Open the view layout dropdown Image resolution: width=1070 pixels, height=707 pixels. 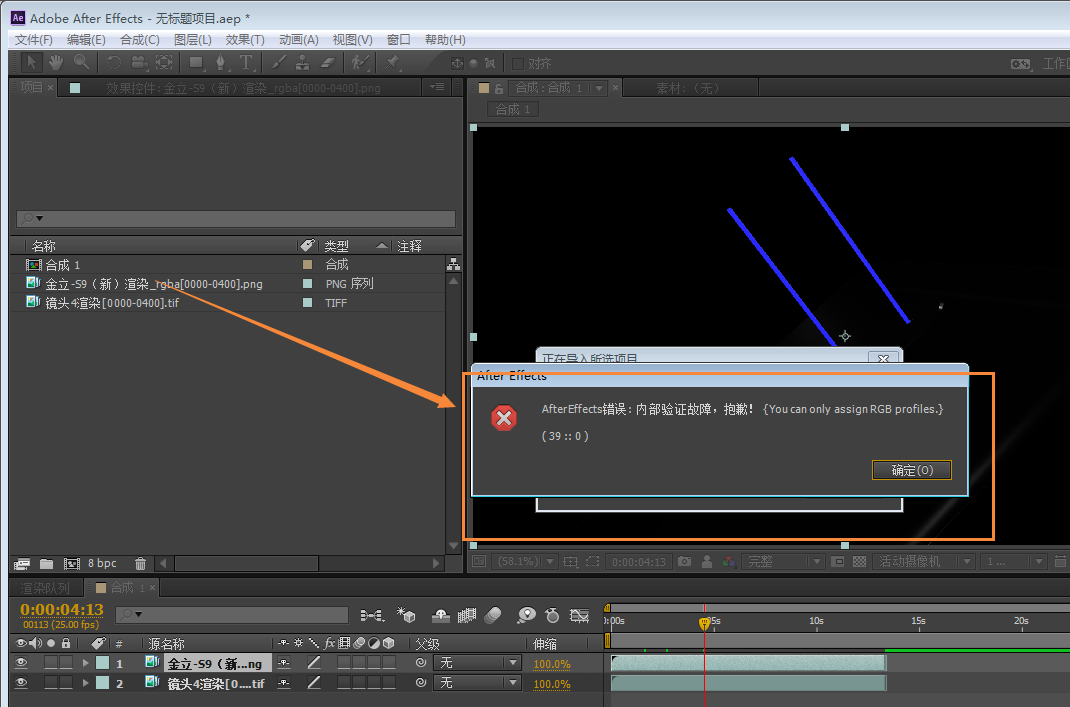[x=1013, y=562]
